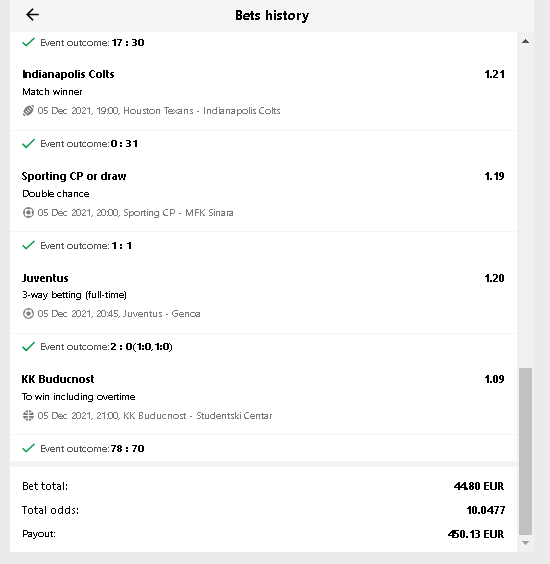Click the scrollbar down arrow

[525, 543]
